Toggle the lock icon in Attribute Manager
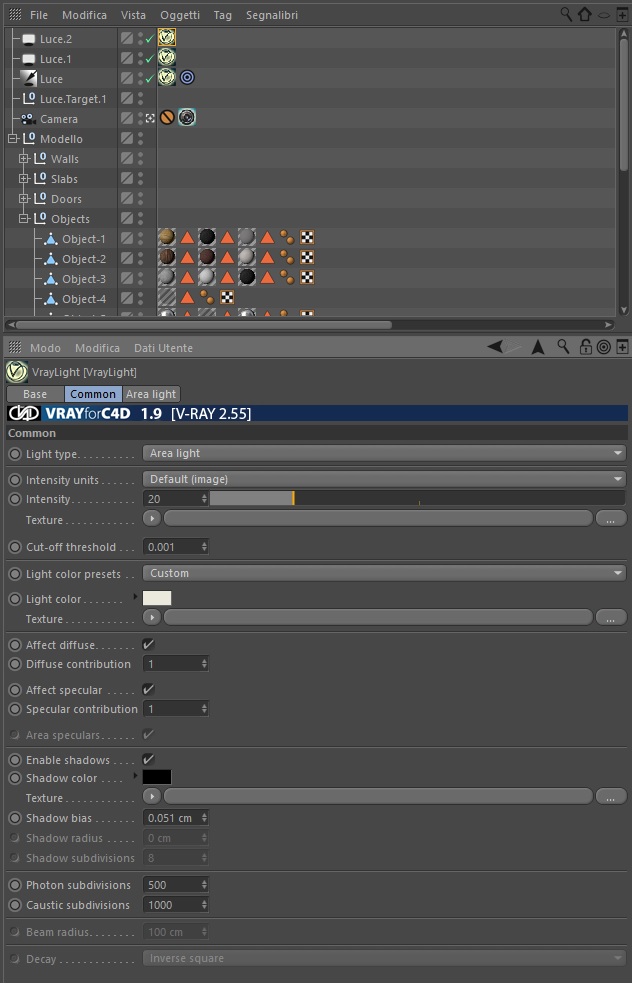The image size is (632, 984). click(x=585, y=347)
